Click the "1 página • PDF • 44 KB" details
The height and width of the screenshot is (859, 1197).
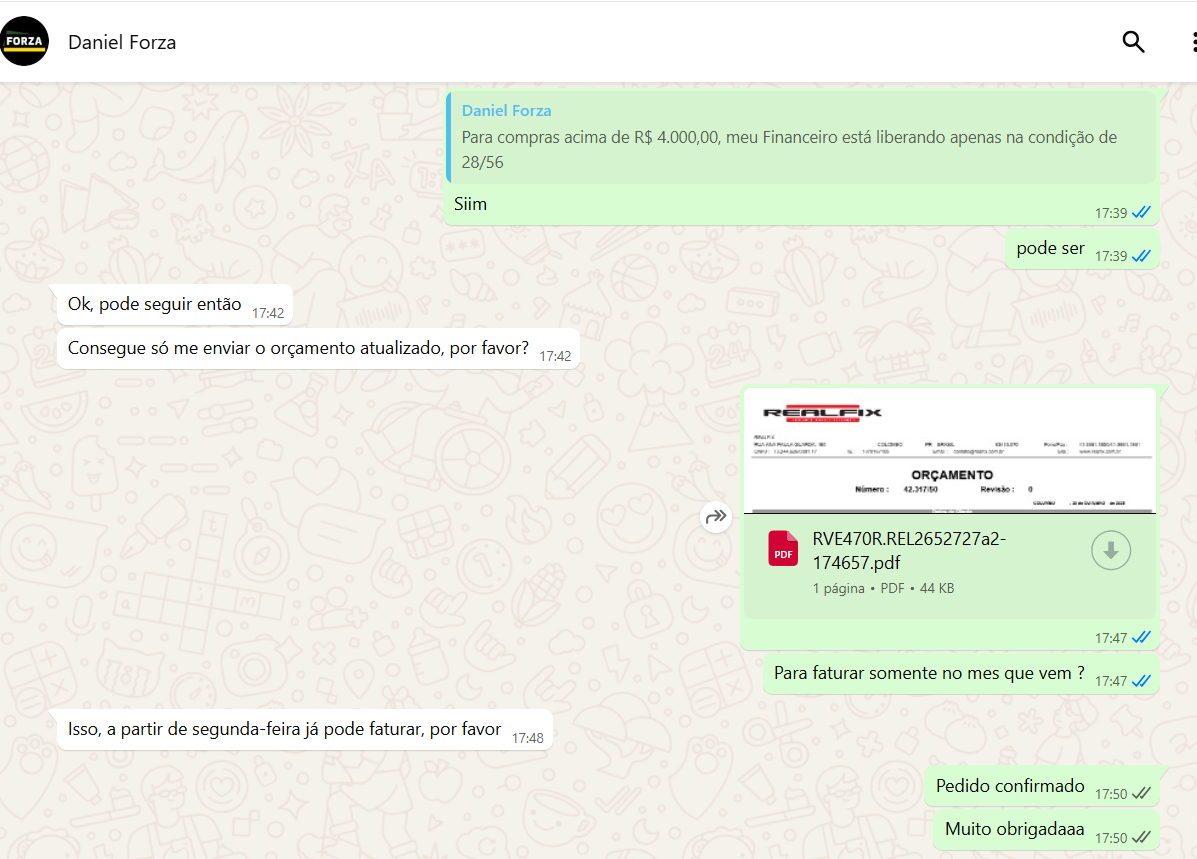point(883,588)
